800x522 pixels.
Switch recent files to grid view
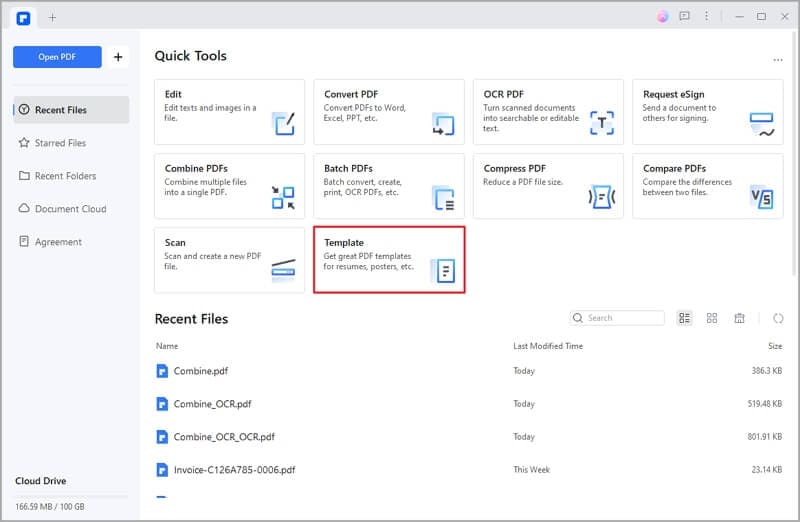(712, 318)
